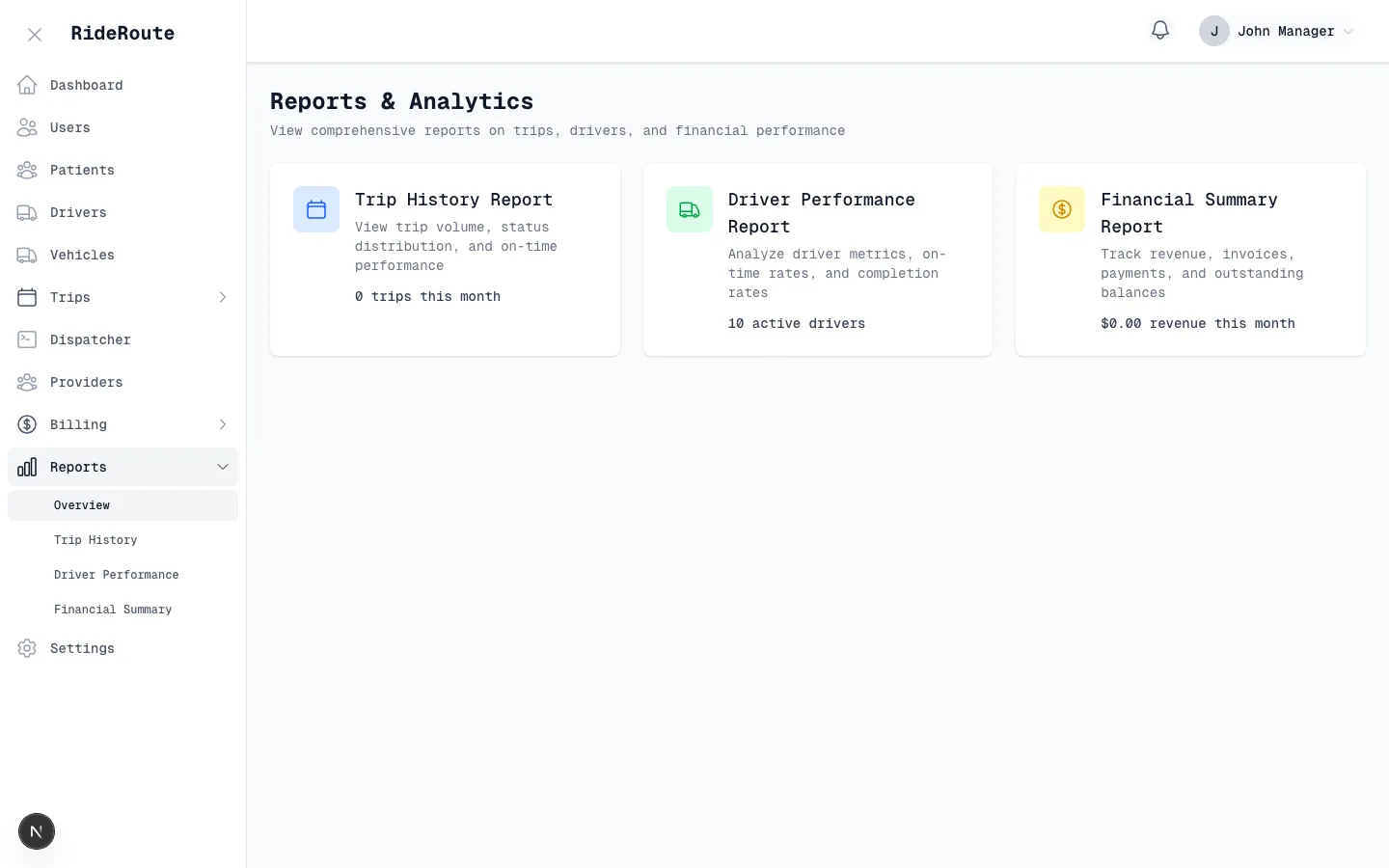
Task: Go to the Users page
Action: (123, 127)
